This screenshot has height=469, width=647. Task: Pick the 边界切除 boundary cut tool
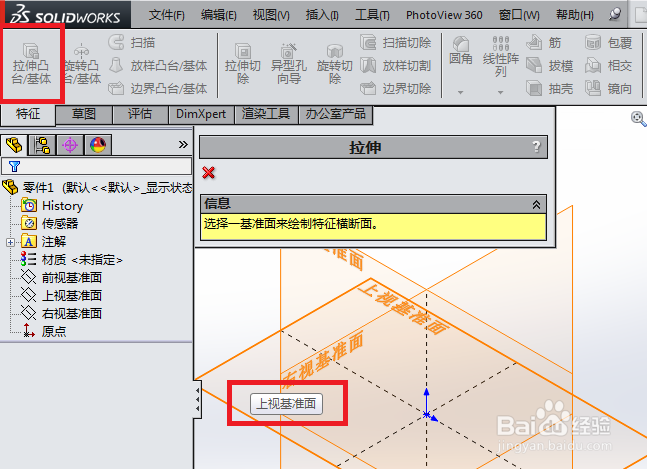[x=396, y=88]
